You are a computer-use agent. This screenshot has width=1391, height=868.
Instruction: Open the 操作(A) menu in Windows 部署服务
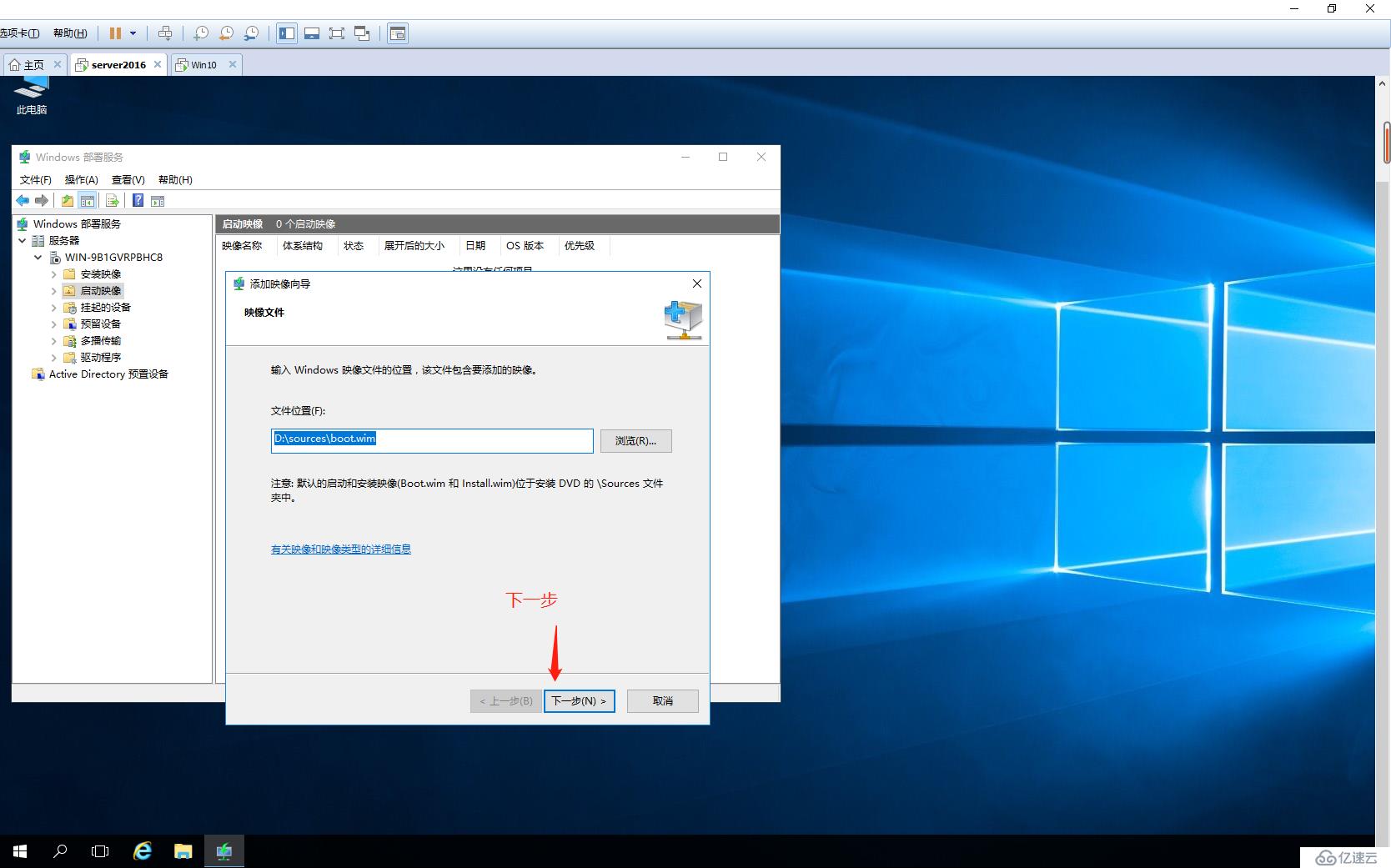tap(82, 179)
